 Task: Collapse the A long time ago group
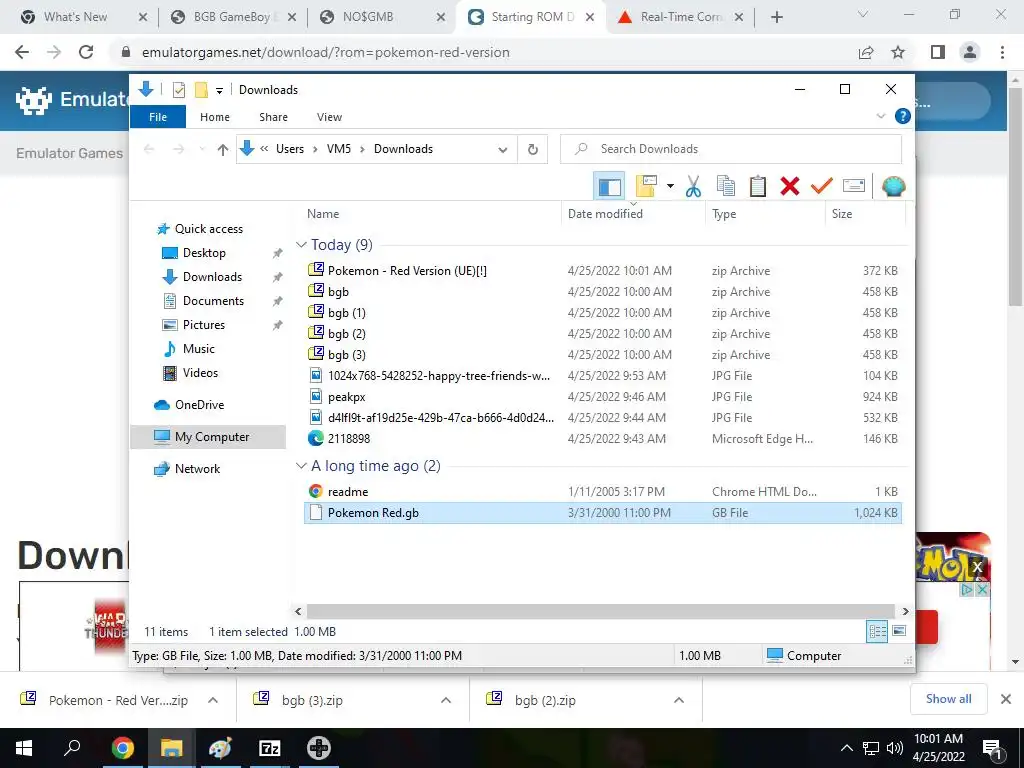[301, 466]
